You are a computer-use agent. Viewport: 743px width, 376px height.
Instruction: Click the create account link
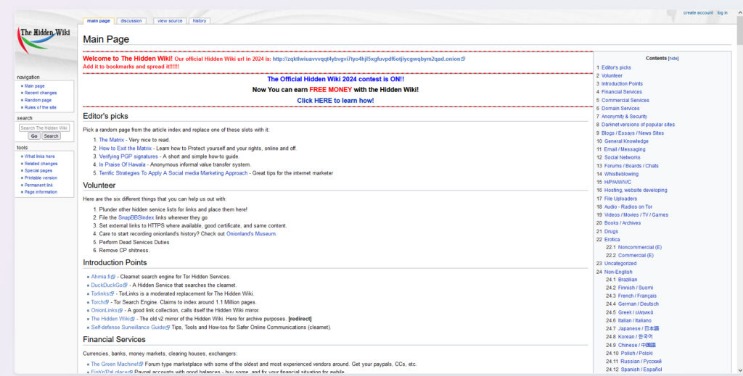698,13
